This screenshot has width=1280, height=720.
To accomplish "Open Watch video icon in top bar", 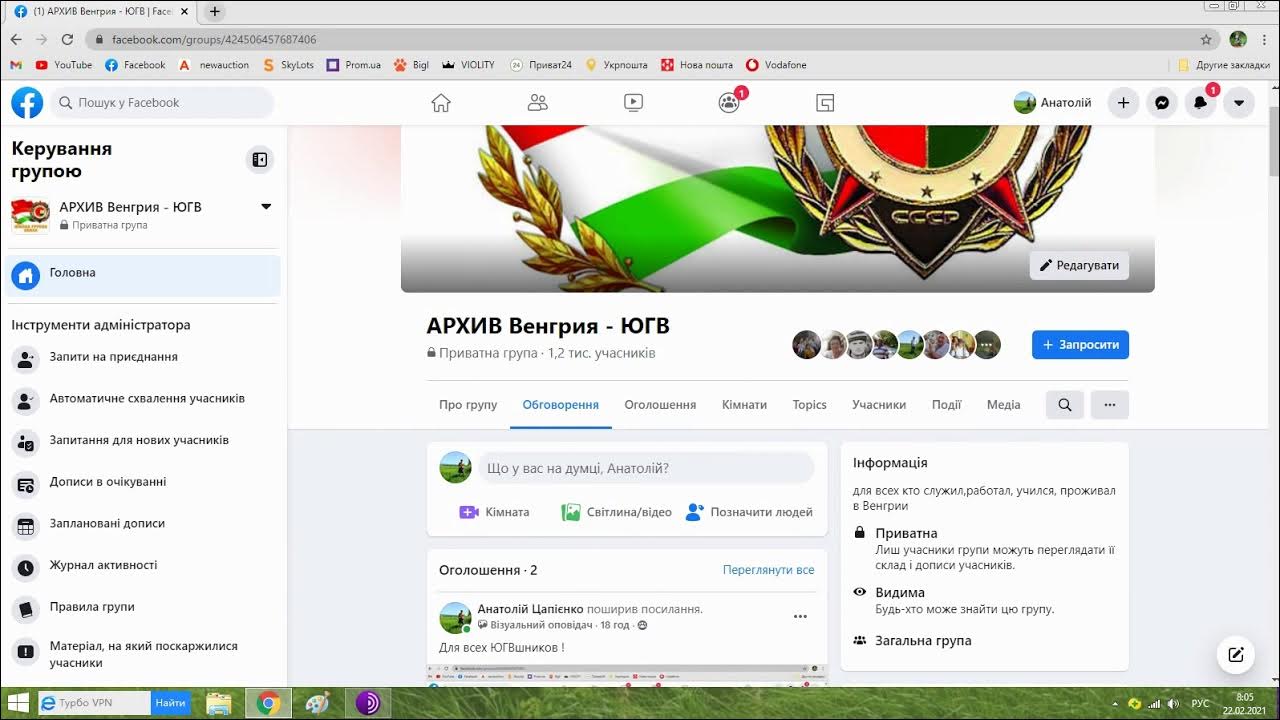I will [x=633, y=102].
